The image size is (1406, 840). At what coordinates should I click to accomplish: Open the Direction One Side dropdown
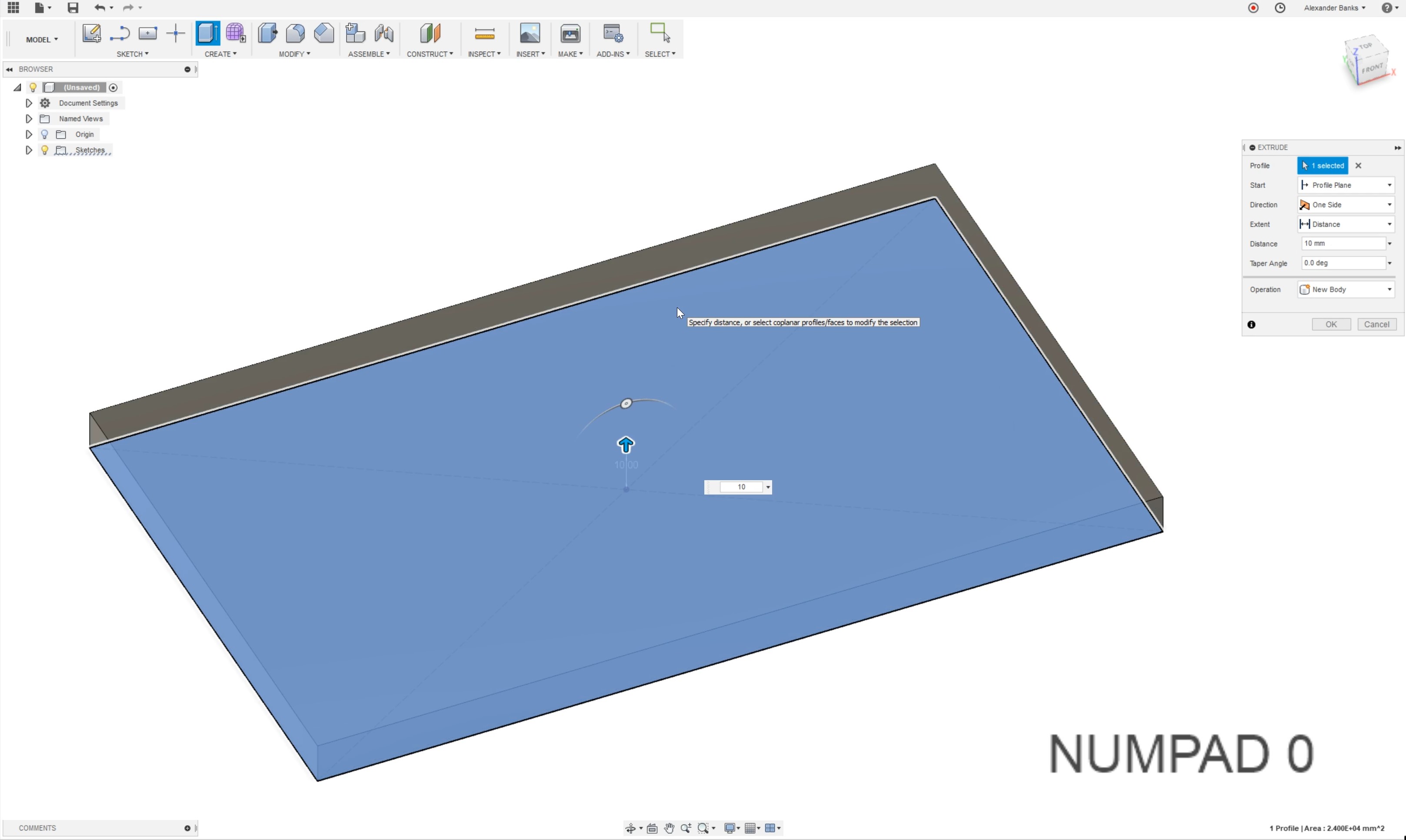(1346, 205)
